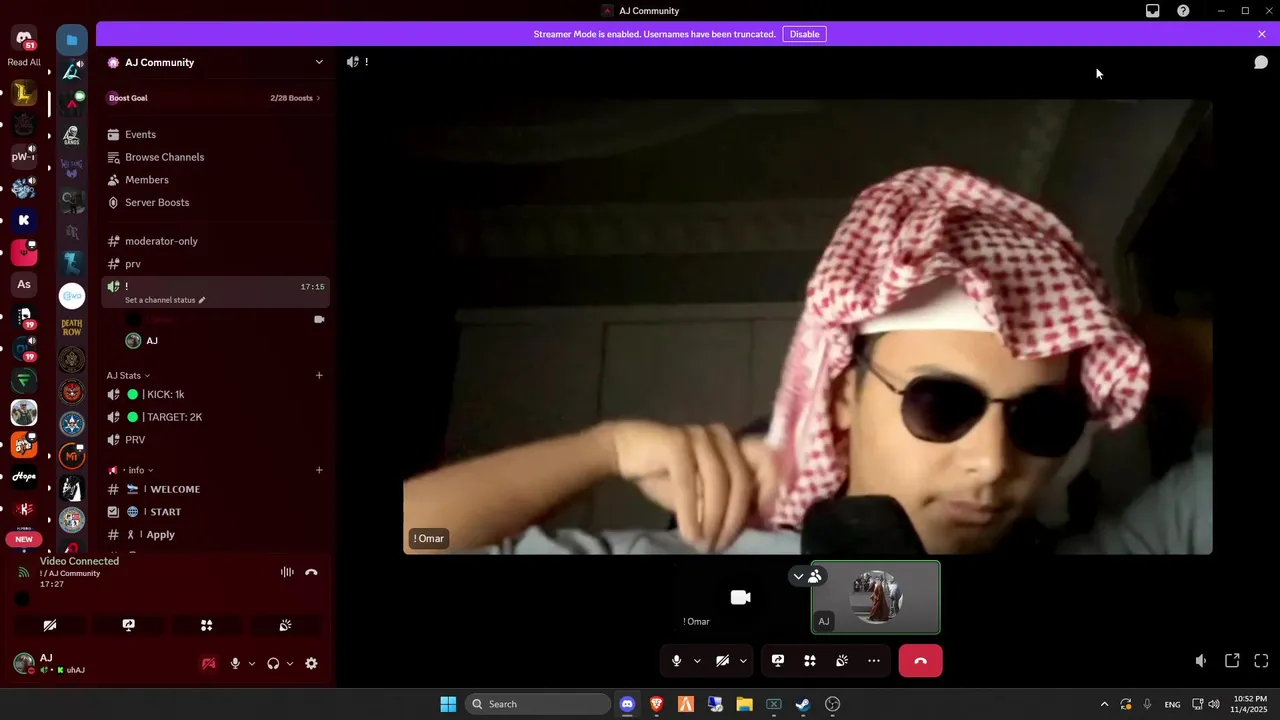Open the Death Row server icon
The image size is (1280, 720).
(x=72, y=327)
